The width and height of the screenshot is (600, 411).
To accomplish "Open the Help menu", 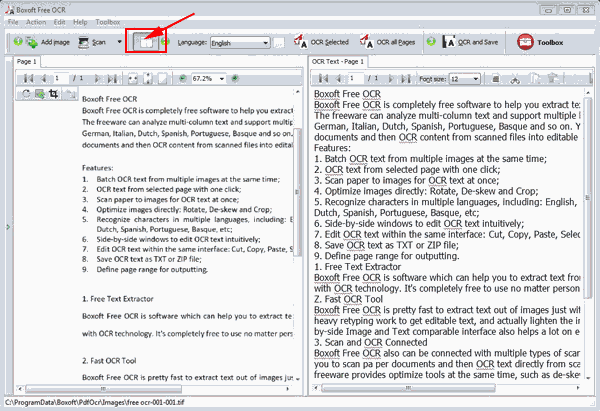I will (80, 22).
